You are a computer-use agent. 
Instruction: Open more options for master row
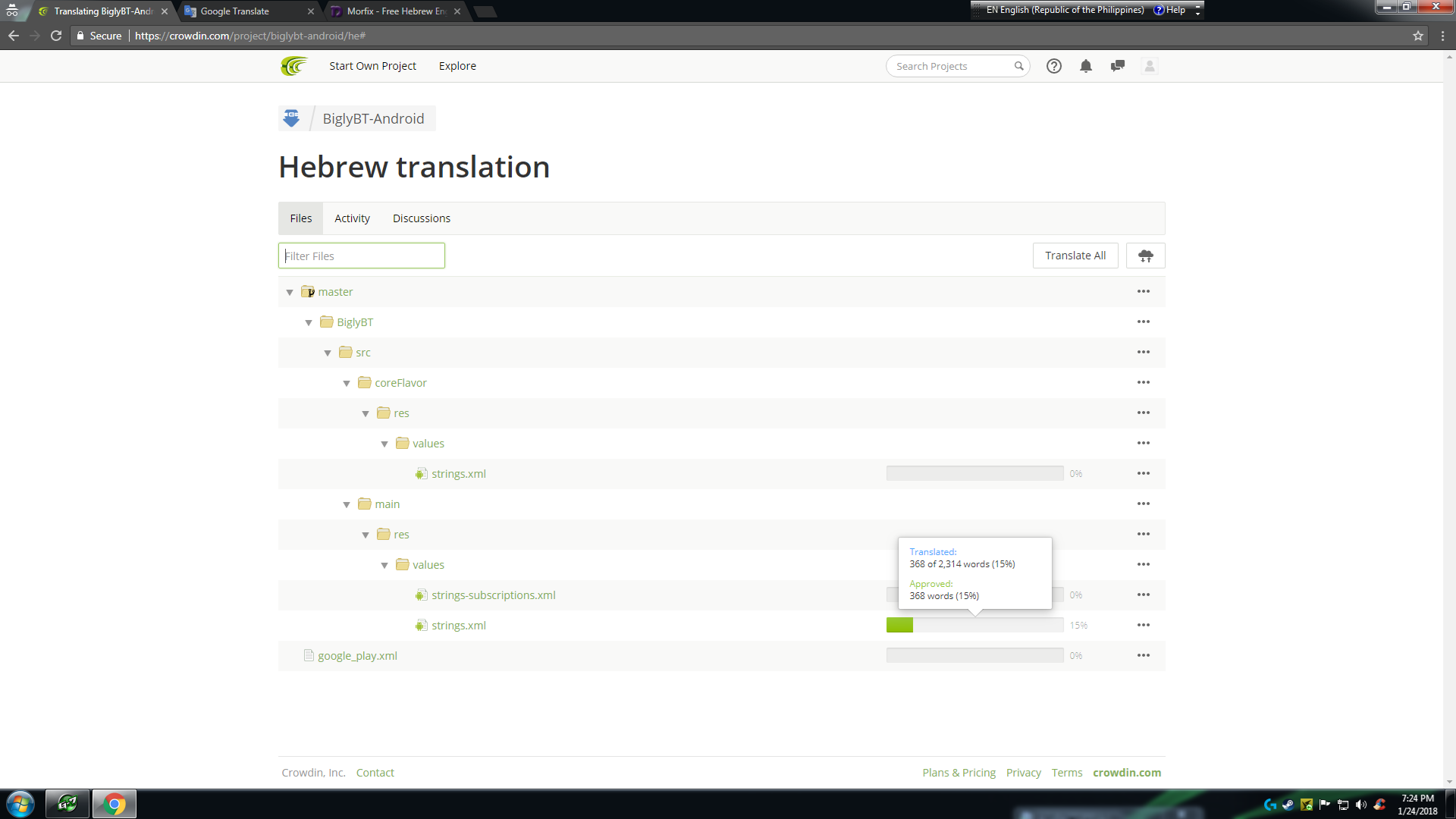point(1144,291)
